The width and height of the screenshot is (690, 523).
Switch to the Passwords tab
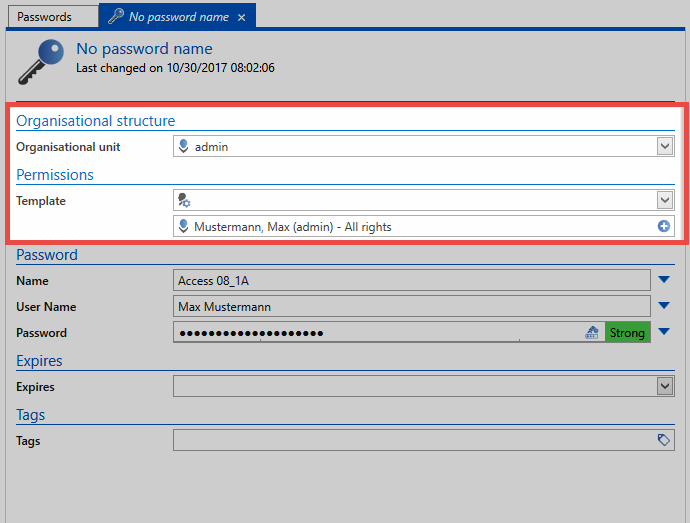coord(52,17)
